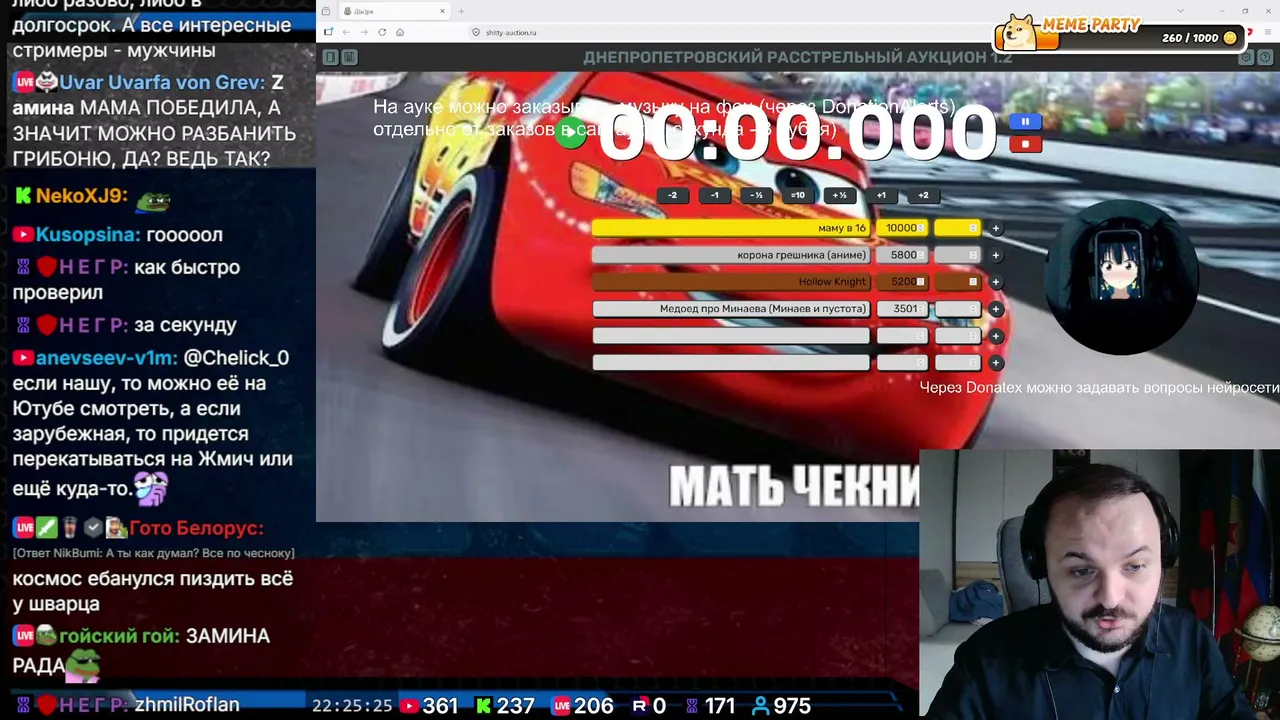This screenshot has height=720, width=1280.
Task: Click the auction title heading text
Action: tap(798, 58)
